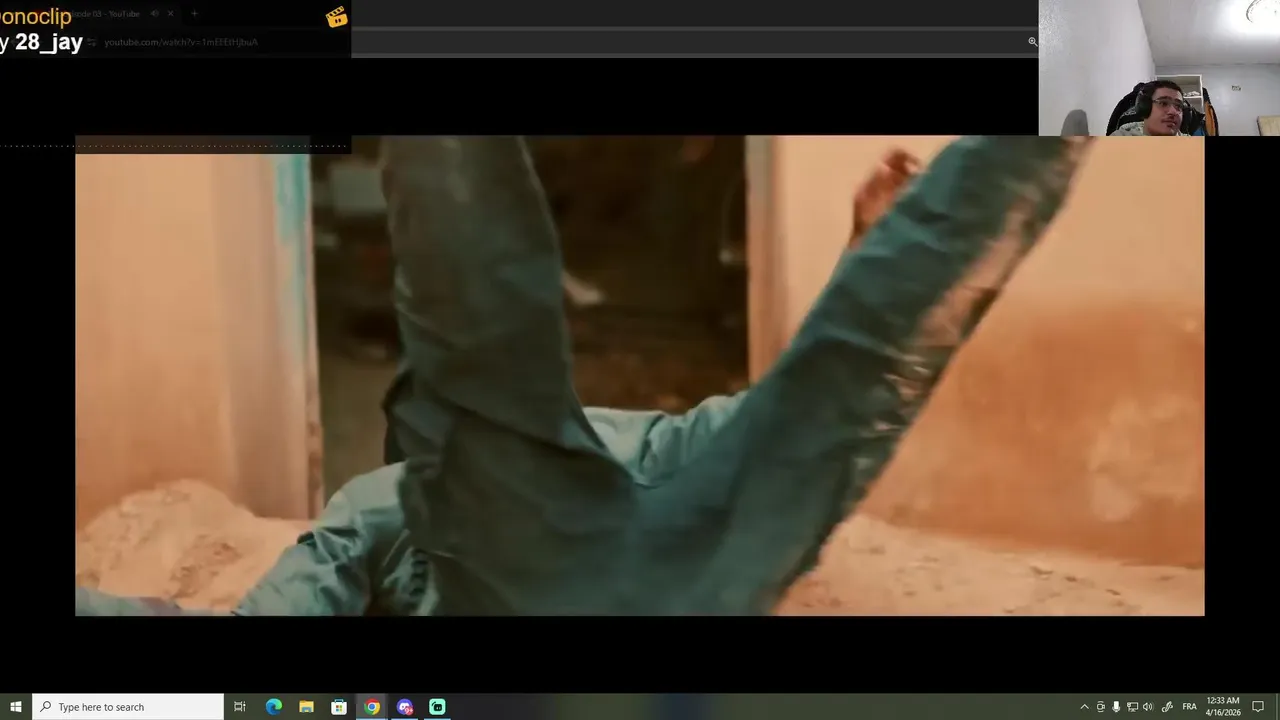This screenshot has height=720, width=1280.
Task: Close the YouTube browser tab
Action: pos(171,14)
